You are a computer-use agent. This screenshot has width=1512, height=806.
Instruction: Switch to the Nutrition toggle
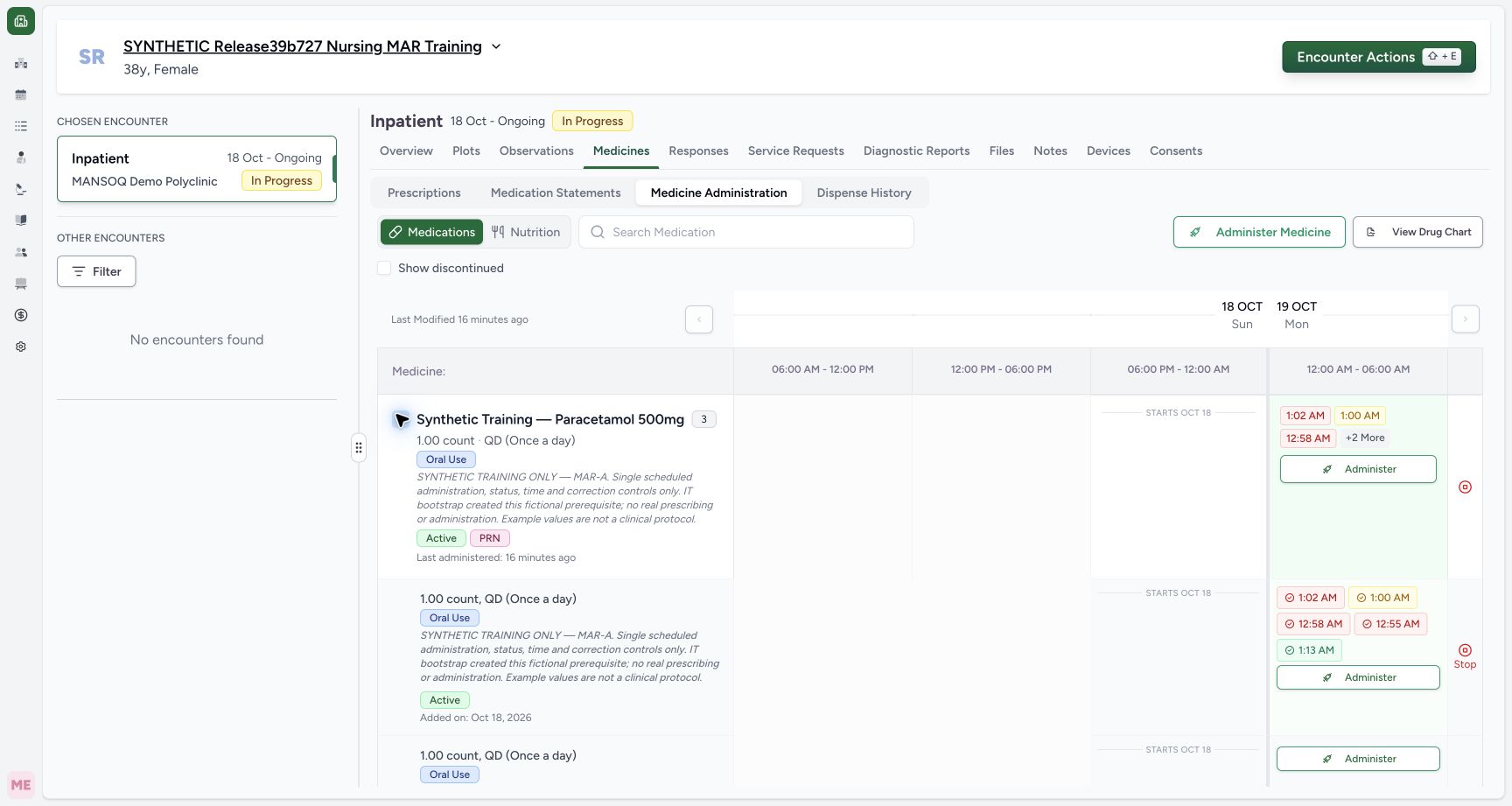pyautogui.click(x=526, y=232)
